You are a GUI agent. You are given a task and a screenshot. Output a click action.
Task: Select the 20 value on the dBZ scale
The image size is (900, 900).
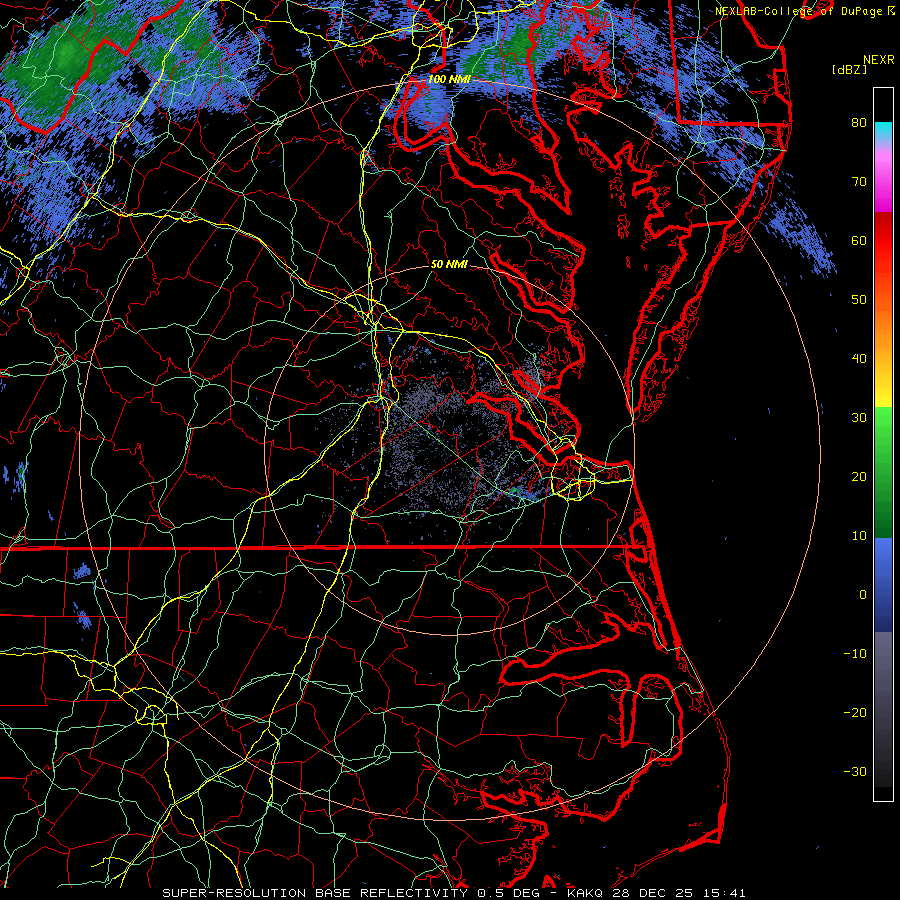(859, 477)
